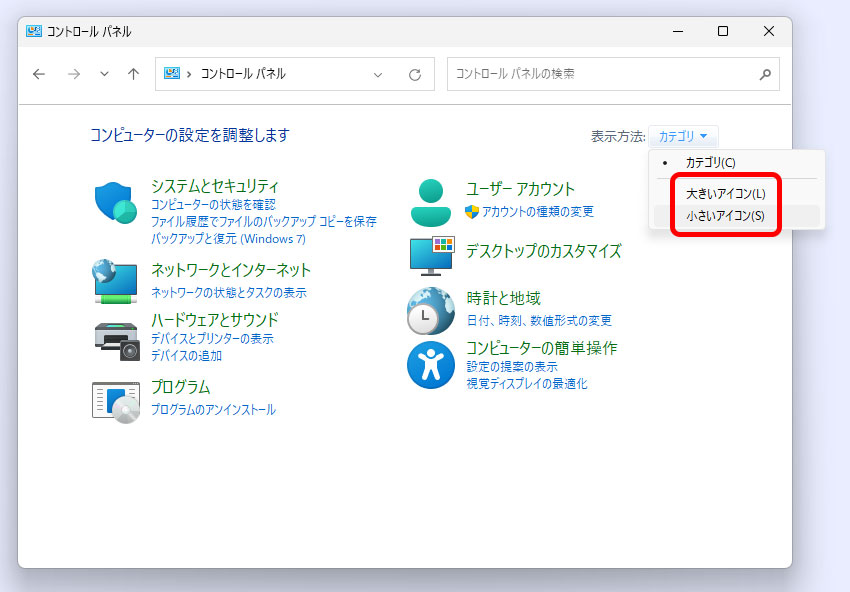
Task: Click the System and Security shield icon
Action: (x=116, y=203)
